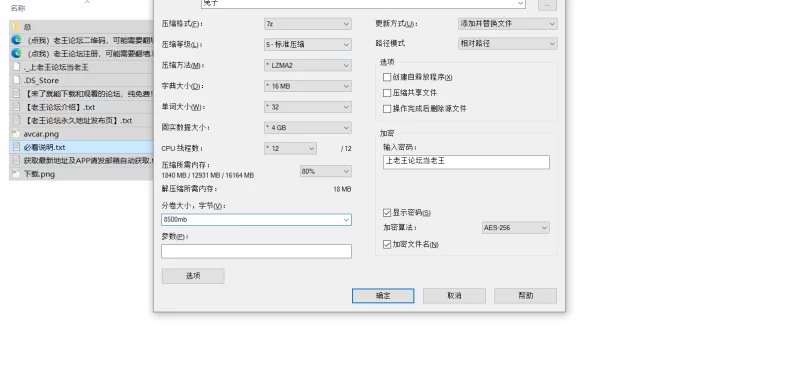Select the file 必看说明.txt

(44, 147)
